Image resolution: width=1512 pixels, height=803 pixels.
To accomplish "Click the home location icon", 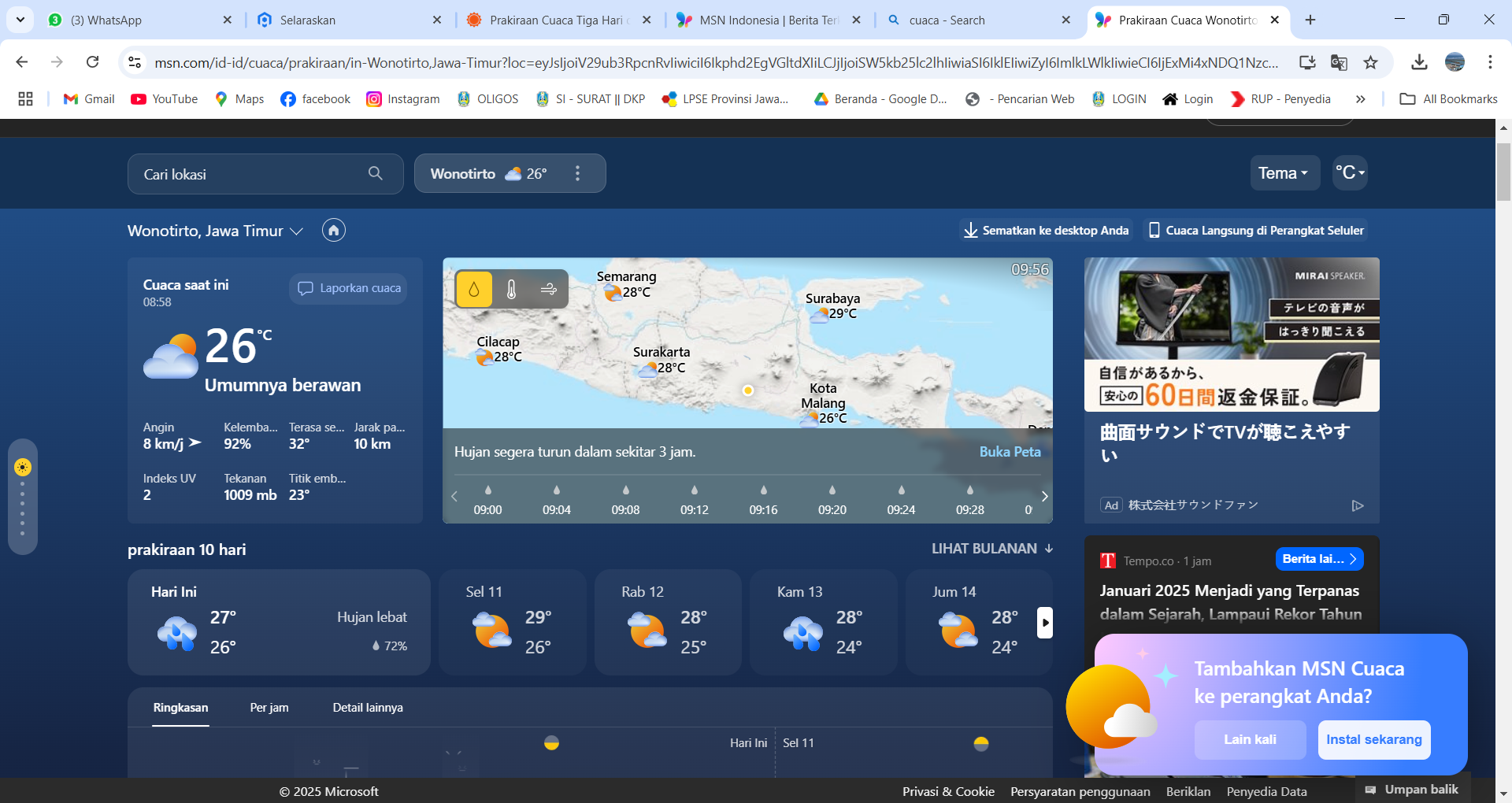I will pyautogui.click(x=334, y=230).
